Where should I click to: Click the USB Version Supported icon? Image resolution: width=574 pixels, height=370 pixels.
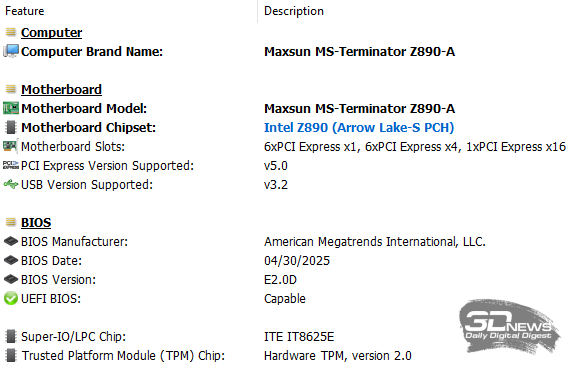coord(11,184)
